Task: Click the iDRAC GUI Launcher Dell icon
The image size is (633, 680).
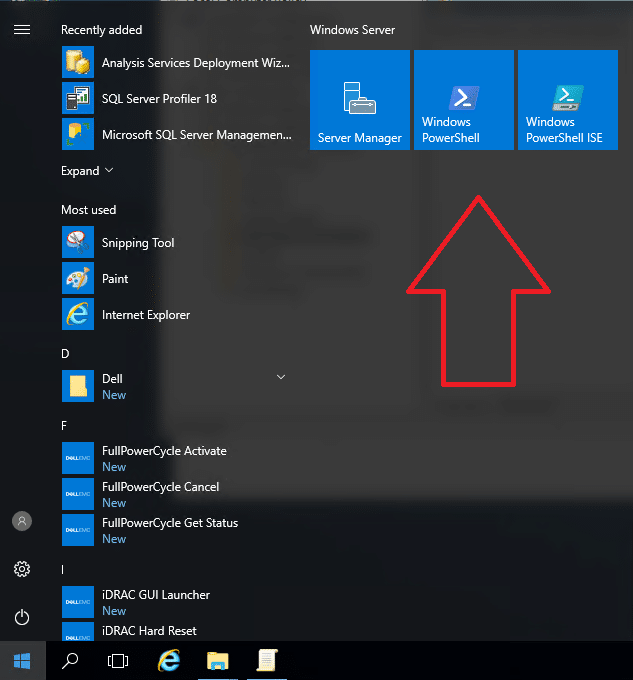Action: click(x=78, y=602)
